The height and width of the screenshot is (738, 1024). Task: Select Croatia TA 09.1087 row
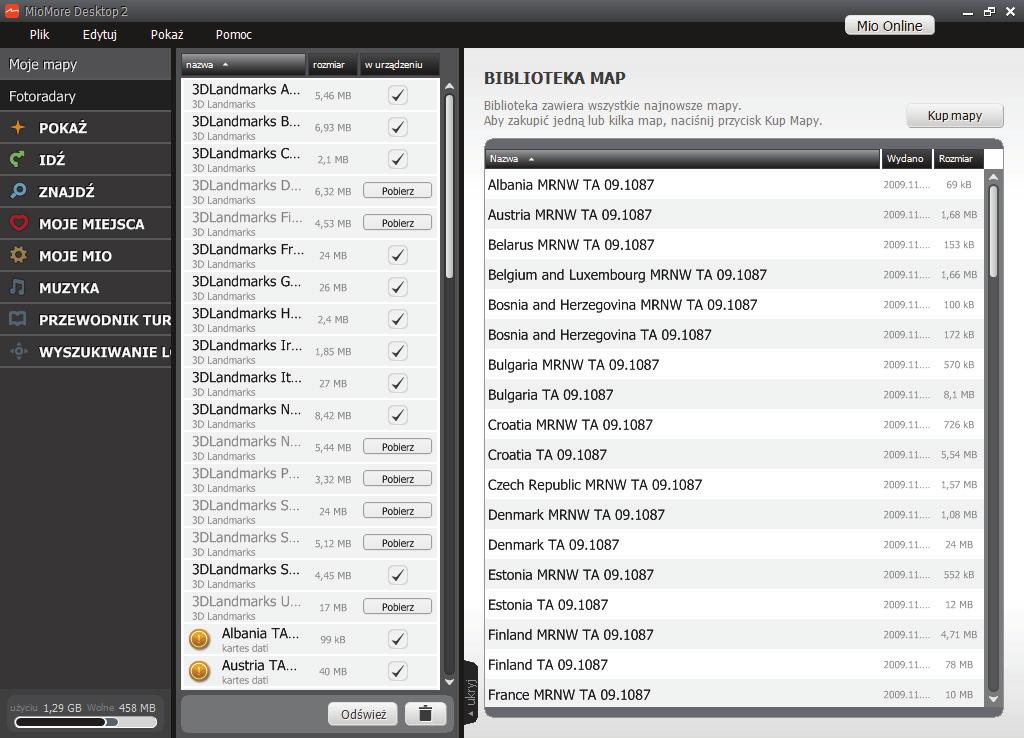click(734, 455)
